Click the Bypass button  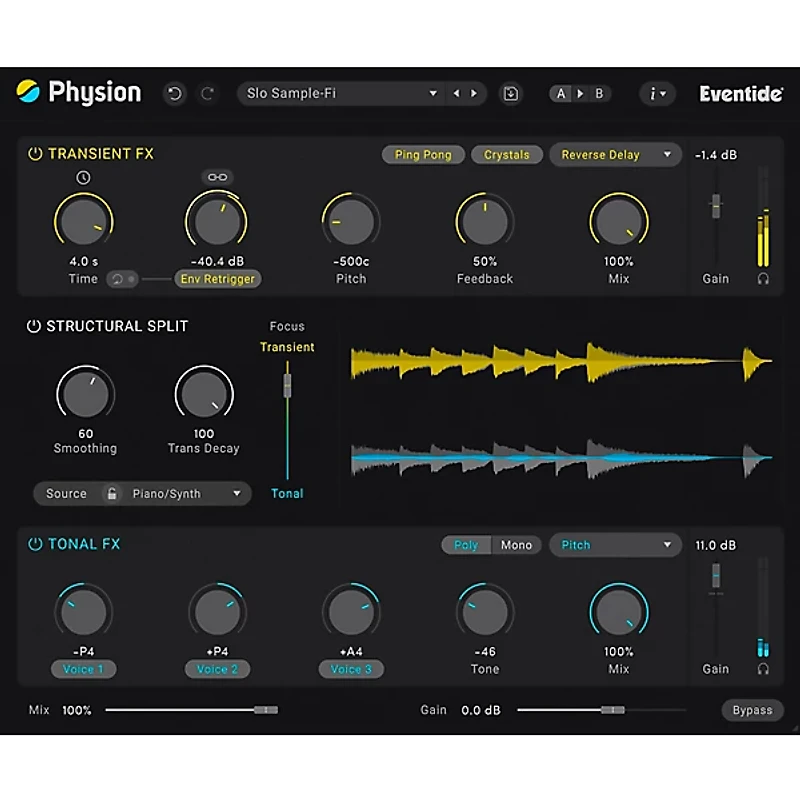point(753,710)
